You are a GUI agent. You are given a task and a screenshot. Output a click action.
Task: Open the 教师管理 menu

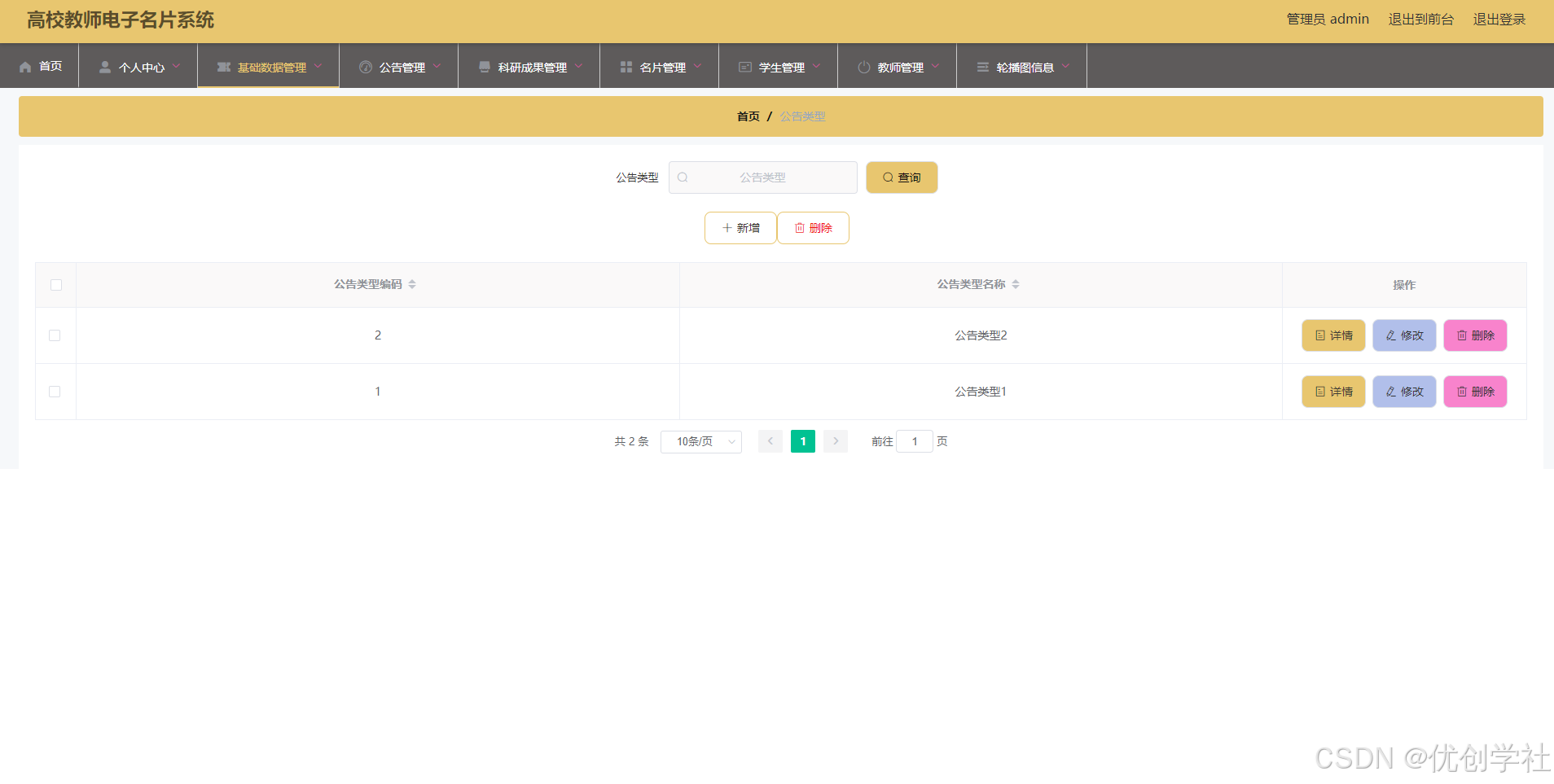click(898, 66)
